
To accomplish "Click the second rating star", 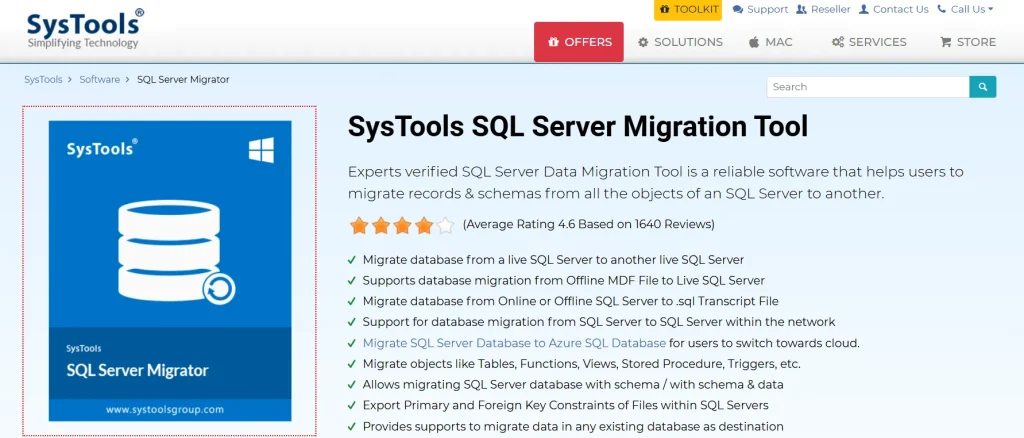I will coord(381,226).
